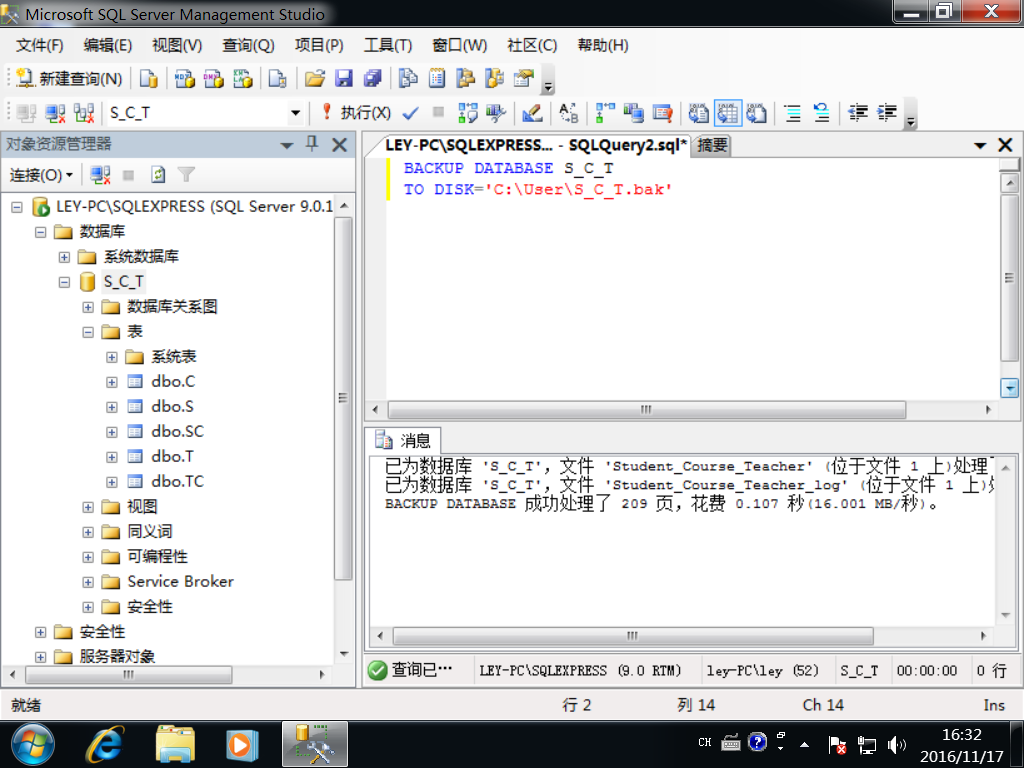
Task: Toggle Include Actual Execution Plan
Action: click(605, 113)
